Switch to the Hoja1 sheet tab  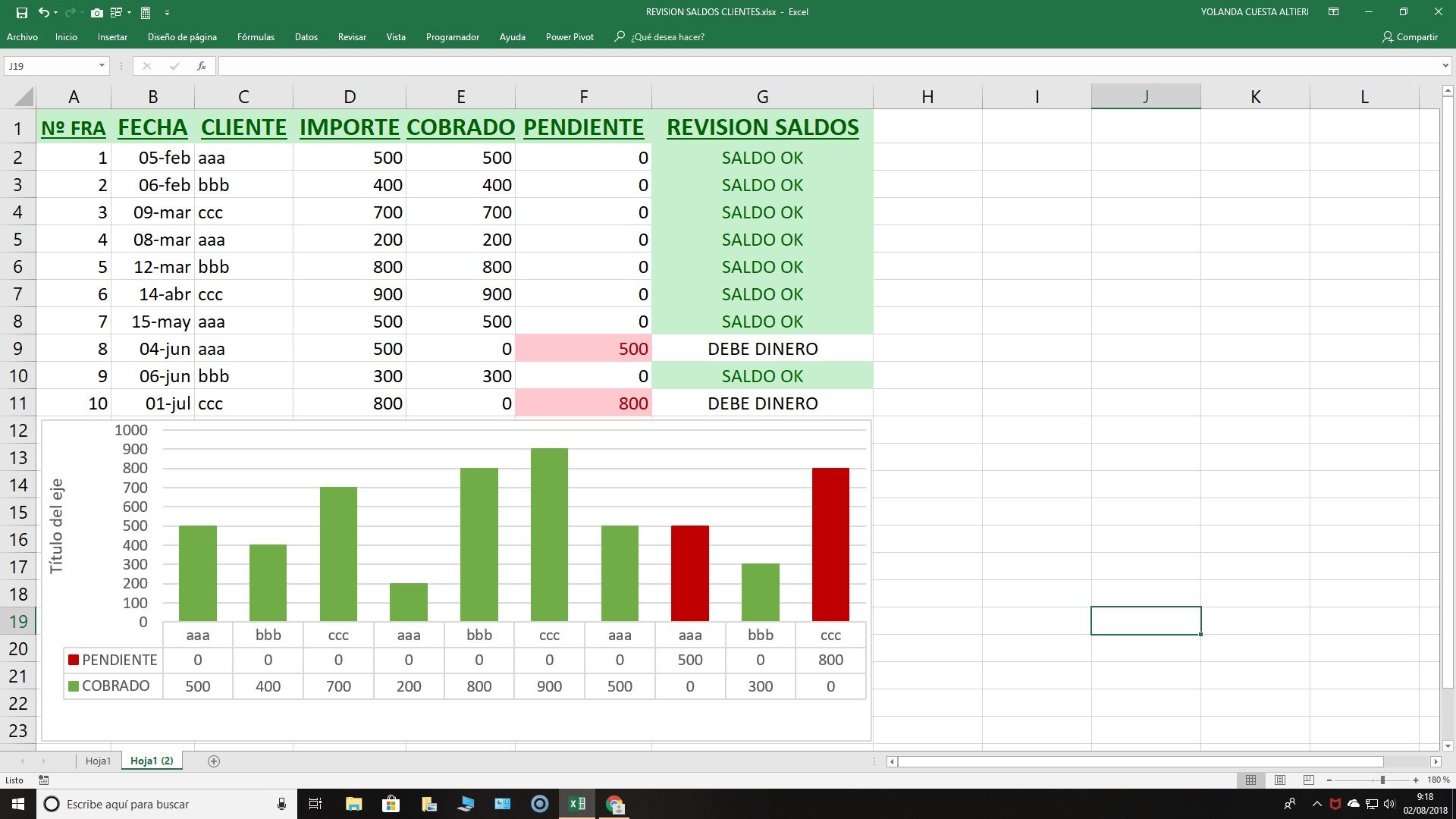click(98, 761)
